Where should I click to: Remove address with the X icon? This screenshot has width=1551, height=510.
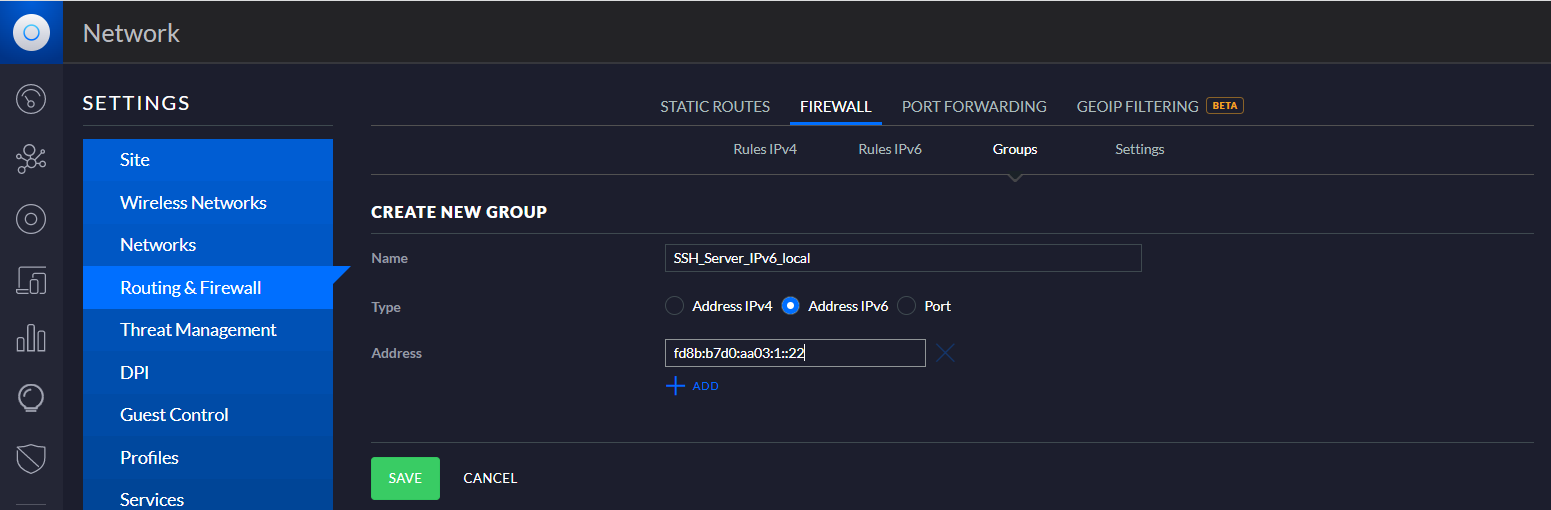tap(946, 353)
